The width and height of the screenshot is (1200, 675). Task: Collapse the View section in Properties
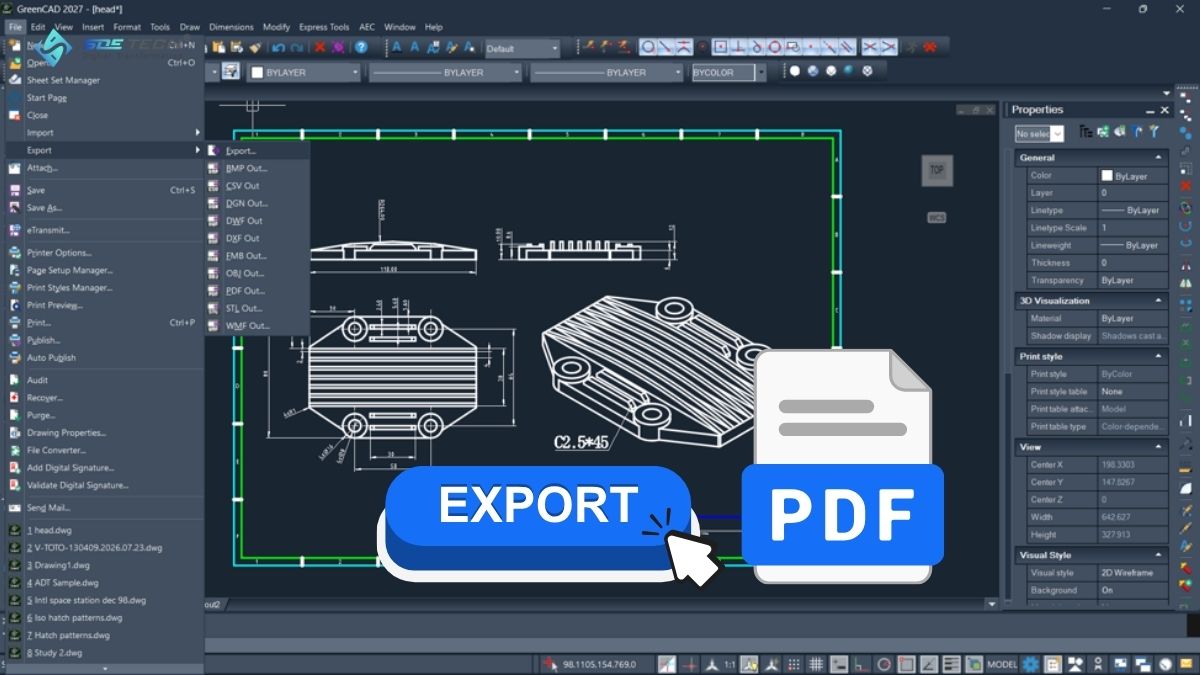(1158, 447)
